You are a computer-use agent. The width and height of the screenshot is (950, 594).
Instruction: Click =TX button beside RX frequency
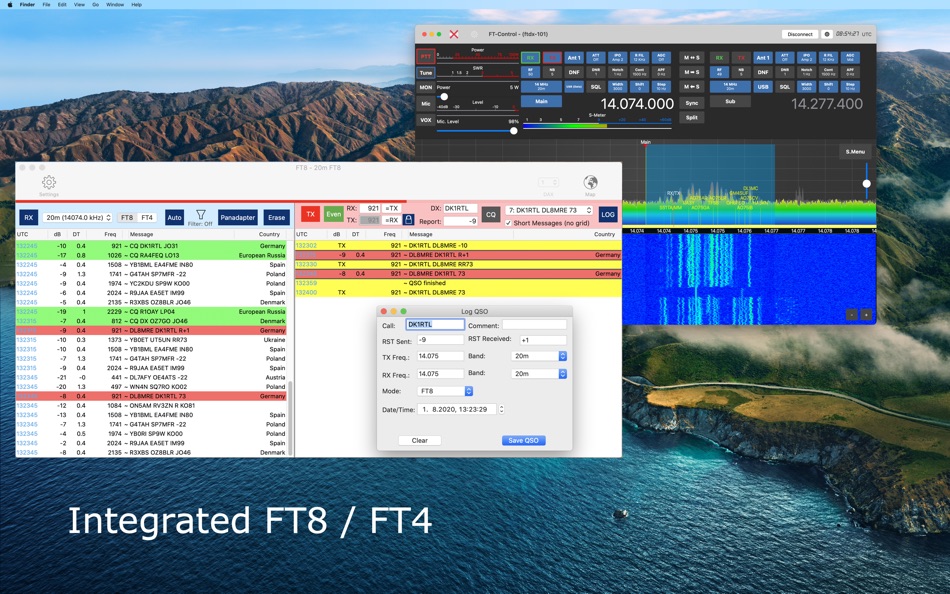[391, 209]
